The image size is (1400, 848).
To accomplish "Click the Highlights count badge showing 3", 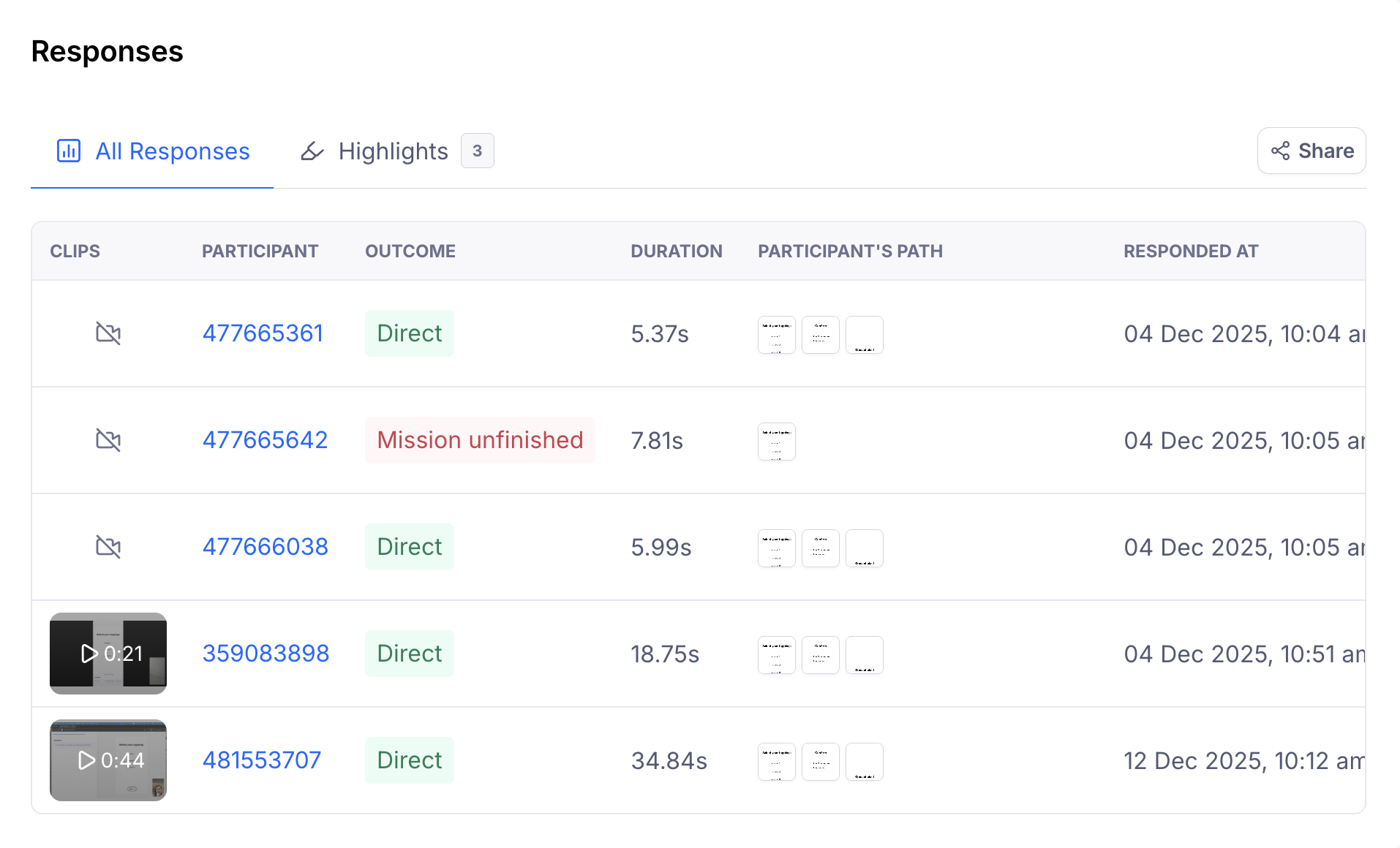I will (477, 151).
